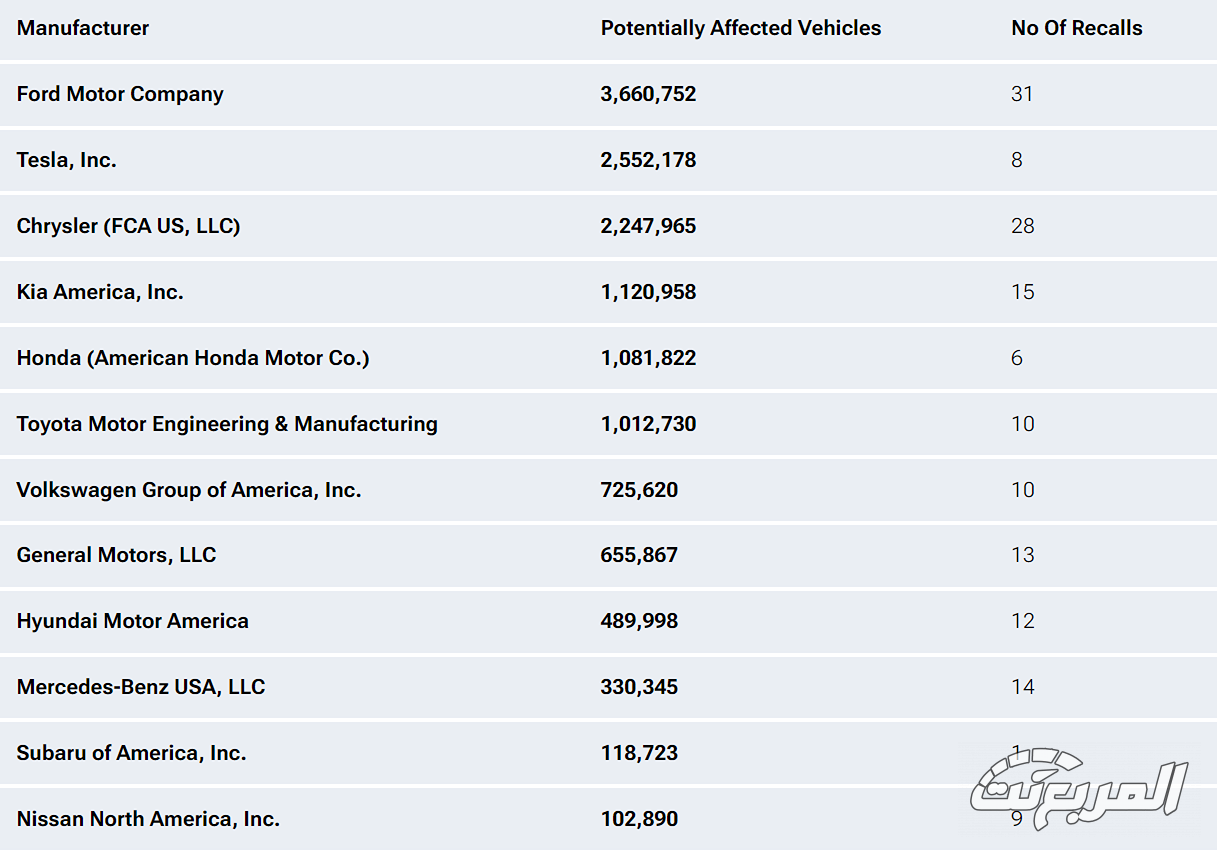Click Ford's 3,660,752 affected vehicles value

point(648,94)
